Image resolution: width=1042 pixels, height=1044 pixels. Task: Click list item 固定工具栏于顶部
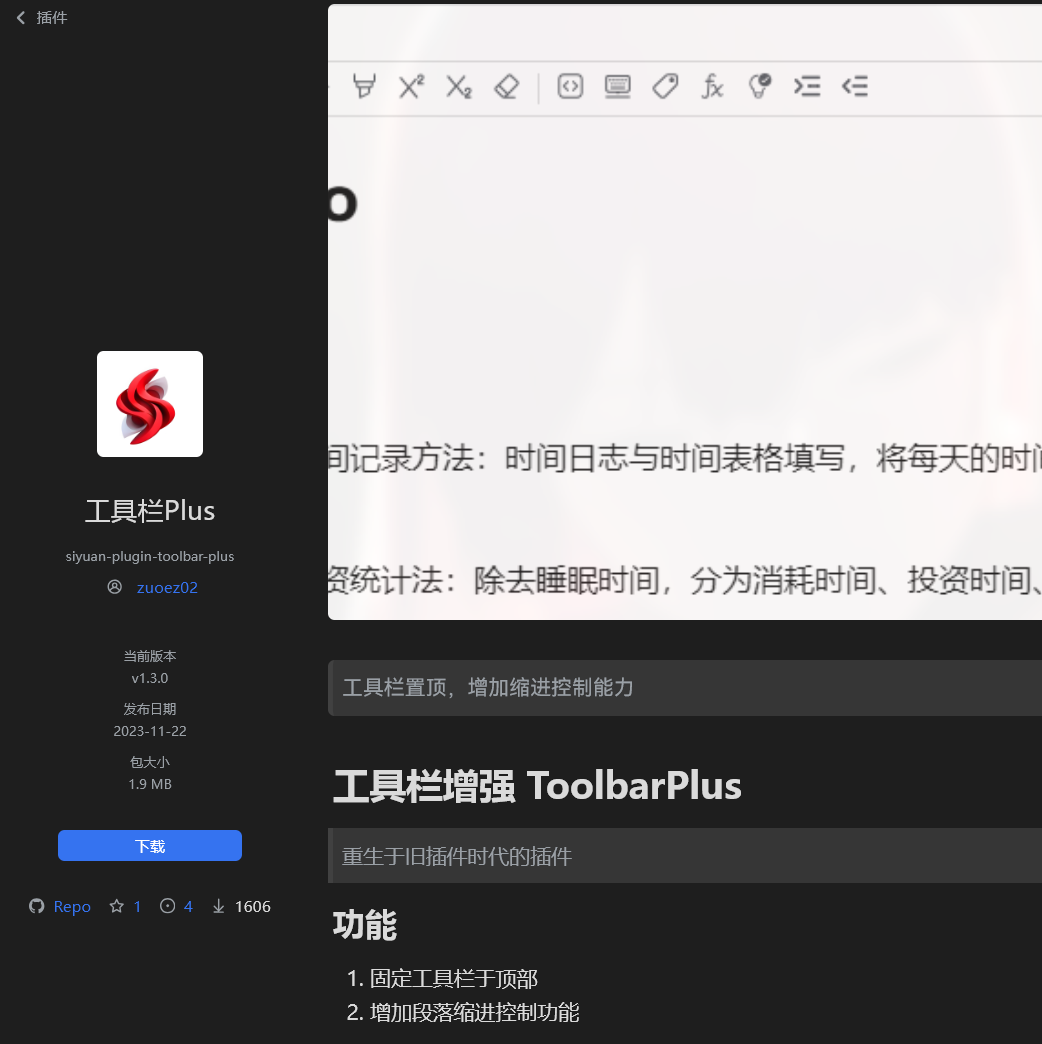click(x=453, y=979)
